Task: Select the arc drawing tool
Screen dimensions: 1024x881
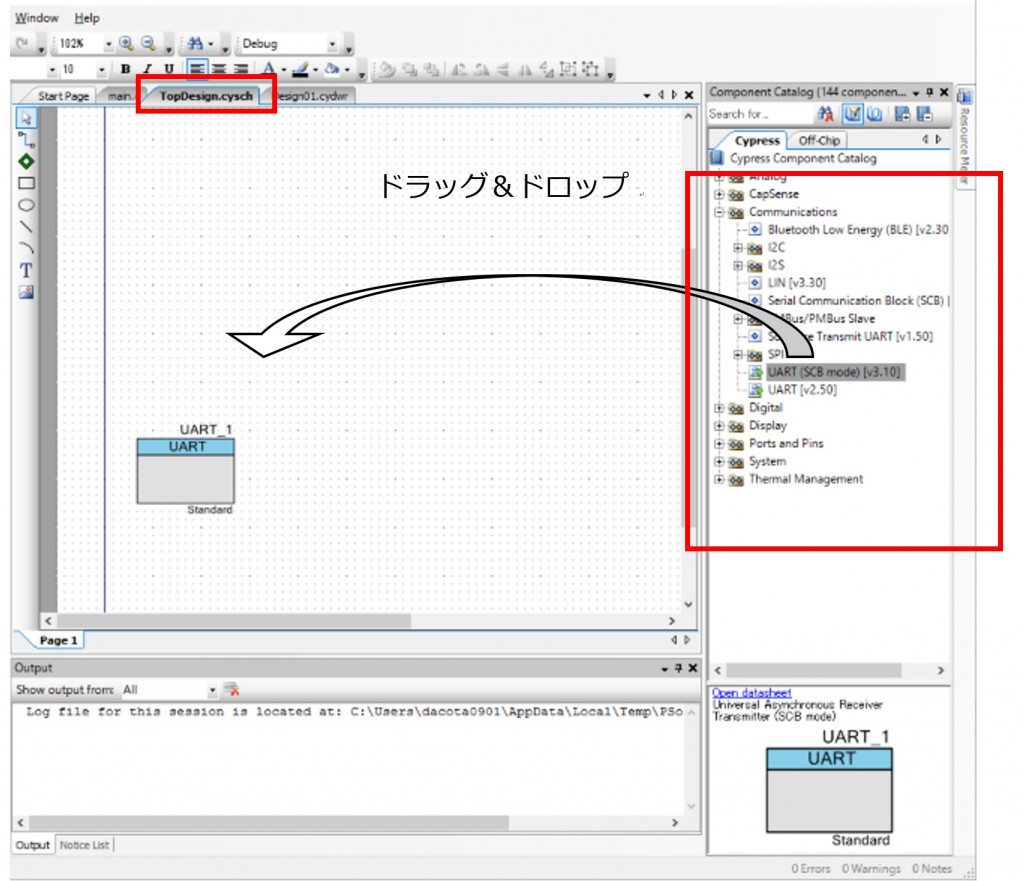Action: (26, 248)
